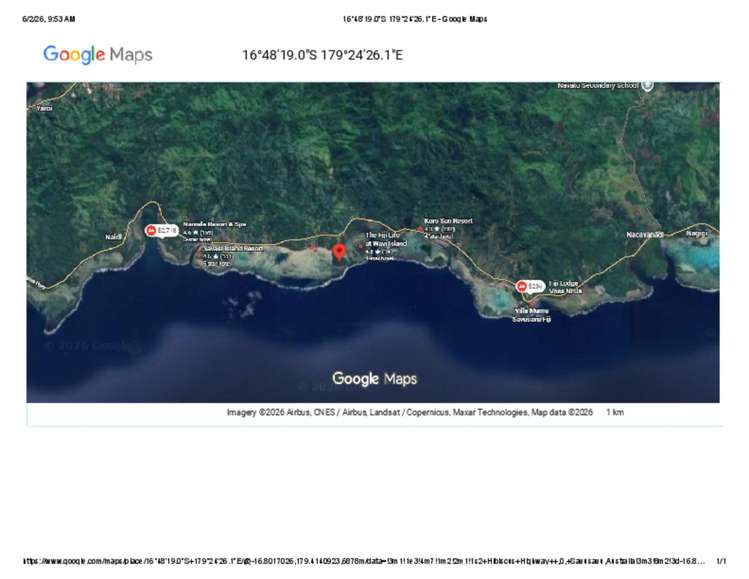Click the Fiji Lodge Vosa Ni Ua label
Viewport: 749px width, 579px height.
[x=566, y=287]
